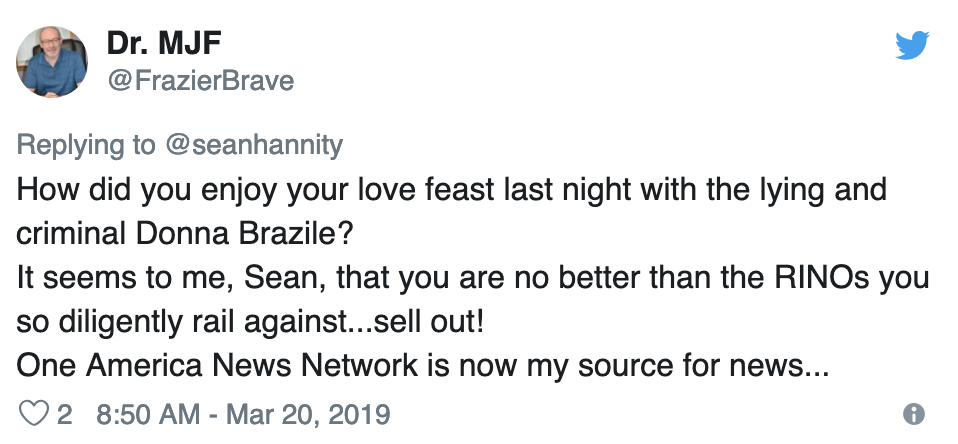Click the Twitter bird logo
958x444 pixels.
pyautogui.click(x=912, y=44)
